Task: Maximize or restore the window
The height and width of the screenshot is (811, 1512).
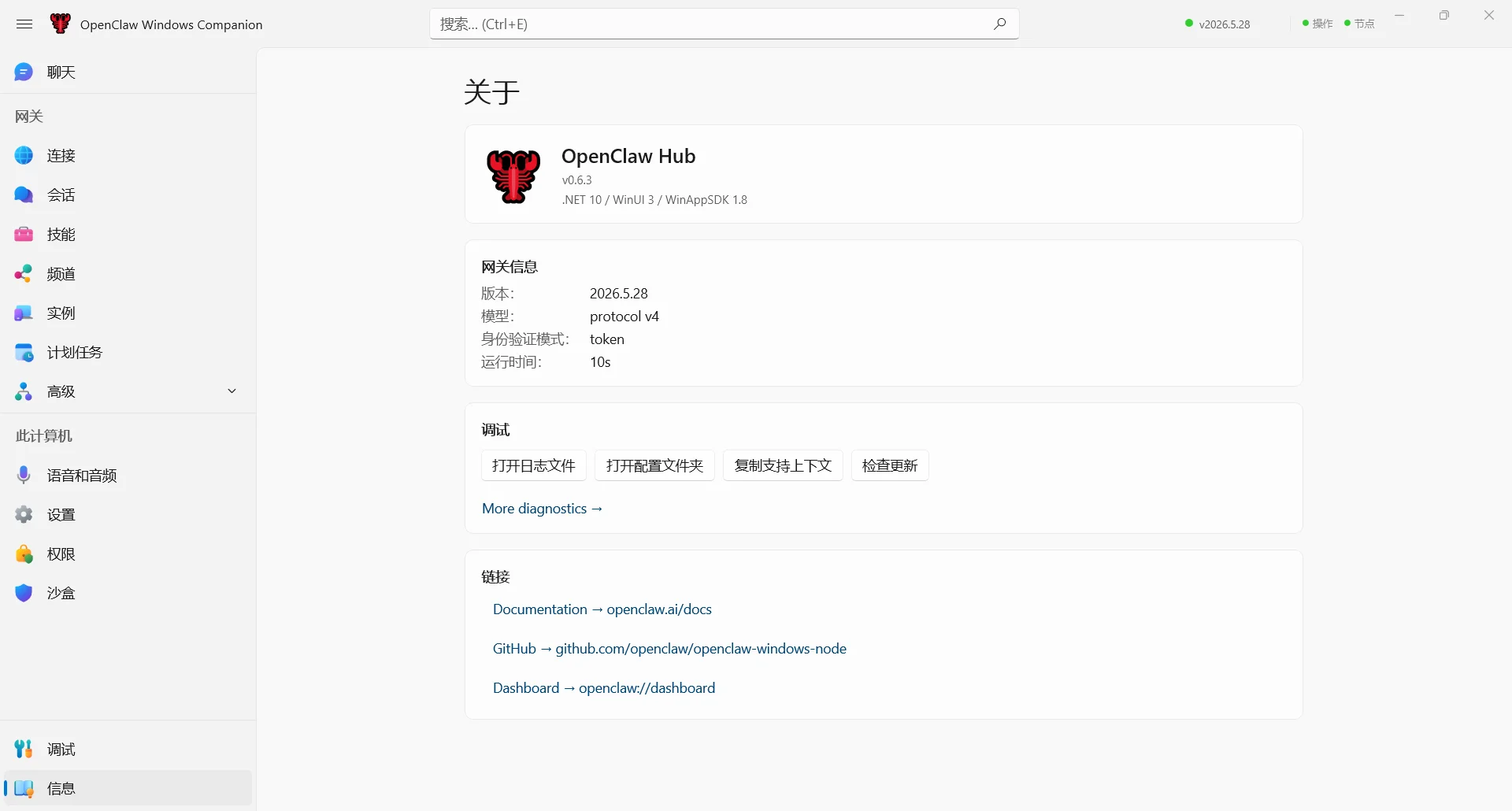Action: (1444, 15)
